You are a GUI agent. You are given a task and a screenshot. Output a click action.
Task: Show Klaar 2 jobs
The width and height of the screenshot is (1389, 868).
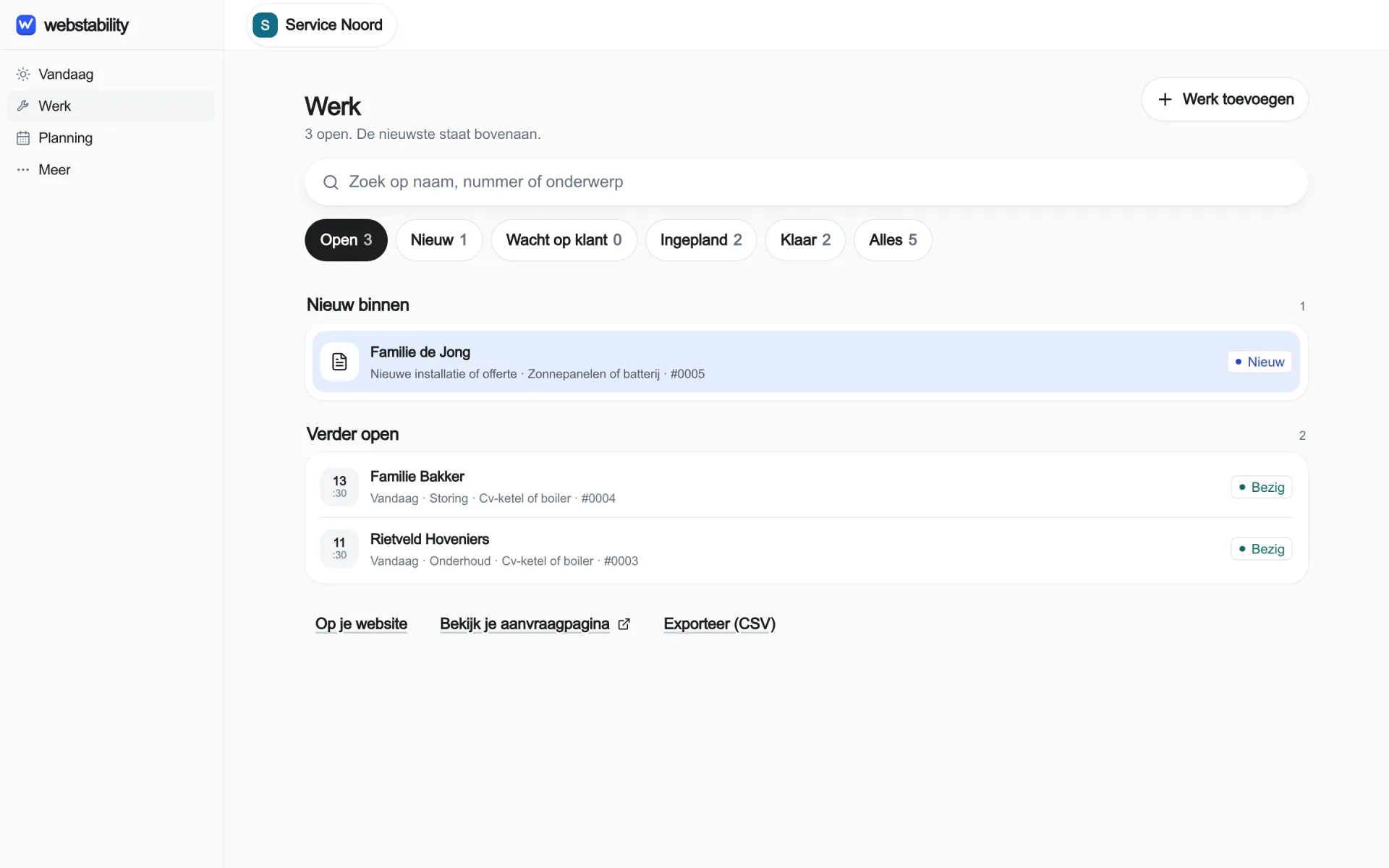[805, 240]
